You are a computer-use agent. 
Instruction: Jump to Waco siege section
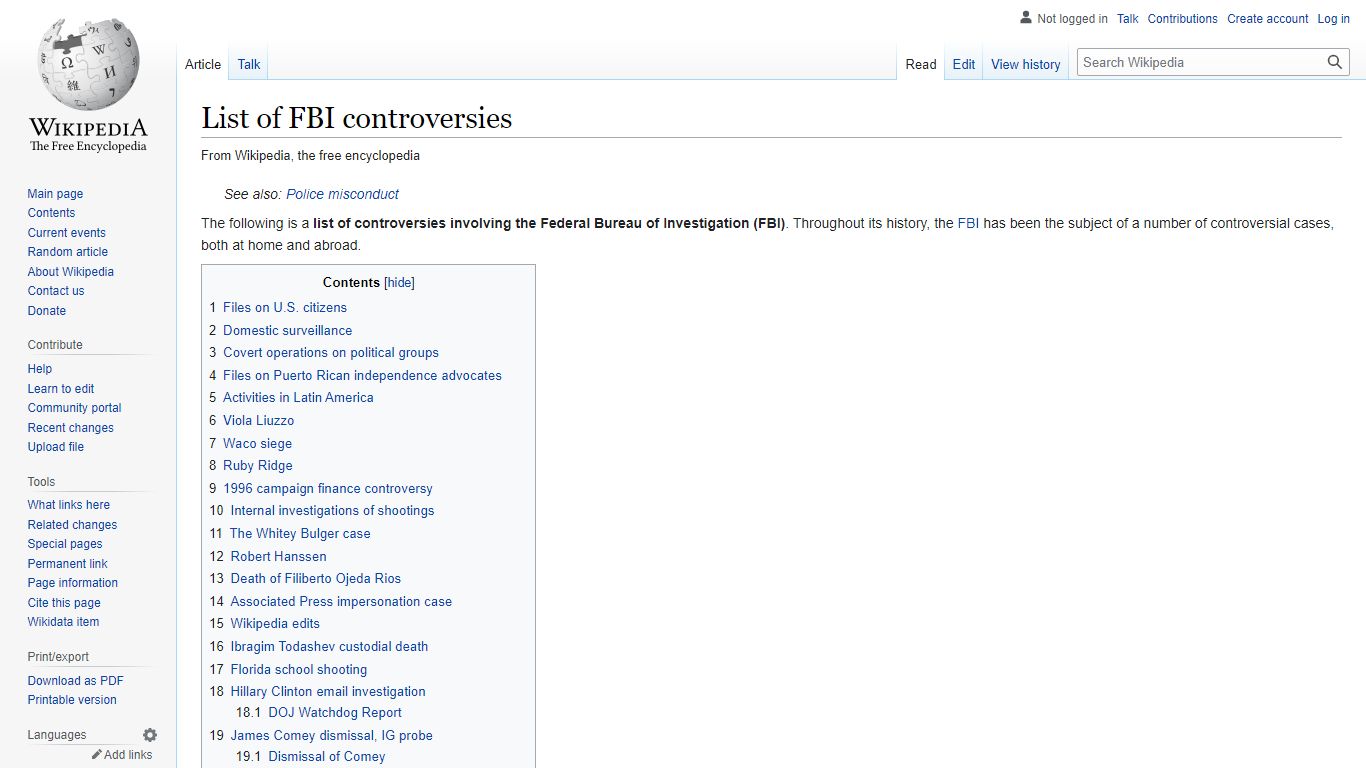click(258, 443)
